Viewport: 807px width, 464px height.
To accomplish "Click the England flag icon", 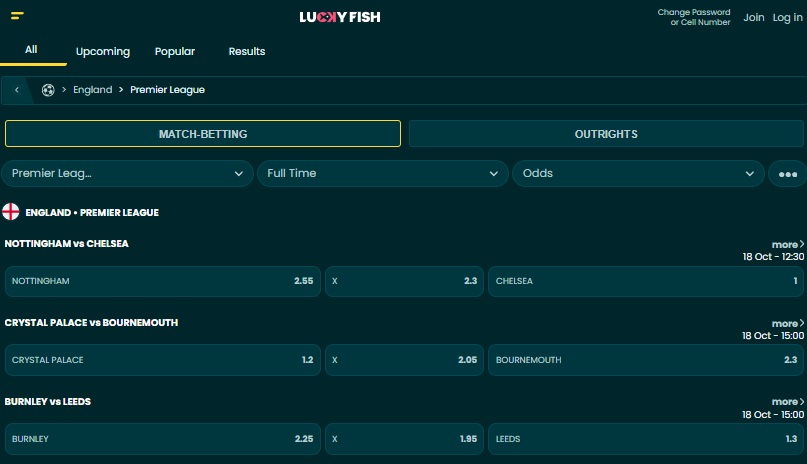I will click(11, 212).
